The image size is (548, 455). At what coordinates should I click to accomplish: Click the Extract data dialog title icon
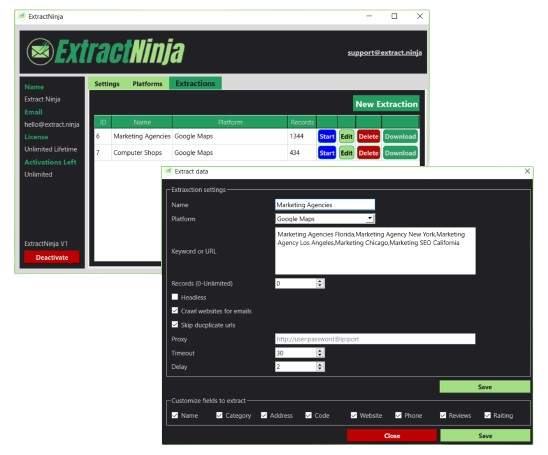[169, 172]
